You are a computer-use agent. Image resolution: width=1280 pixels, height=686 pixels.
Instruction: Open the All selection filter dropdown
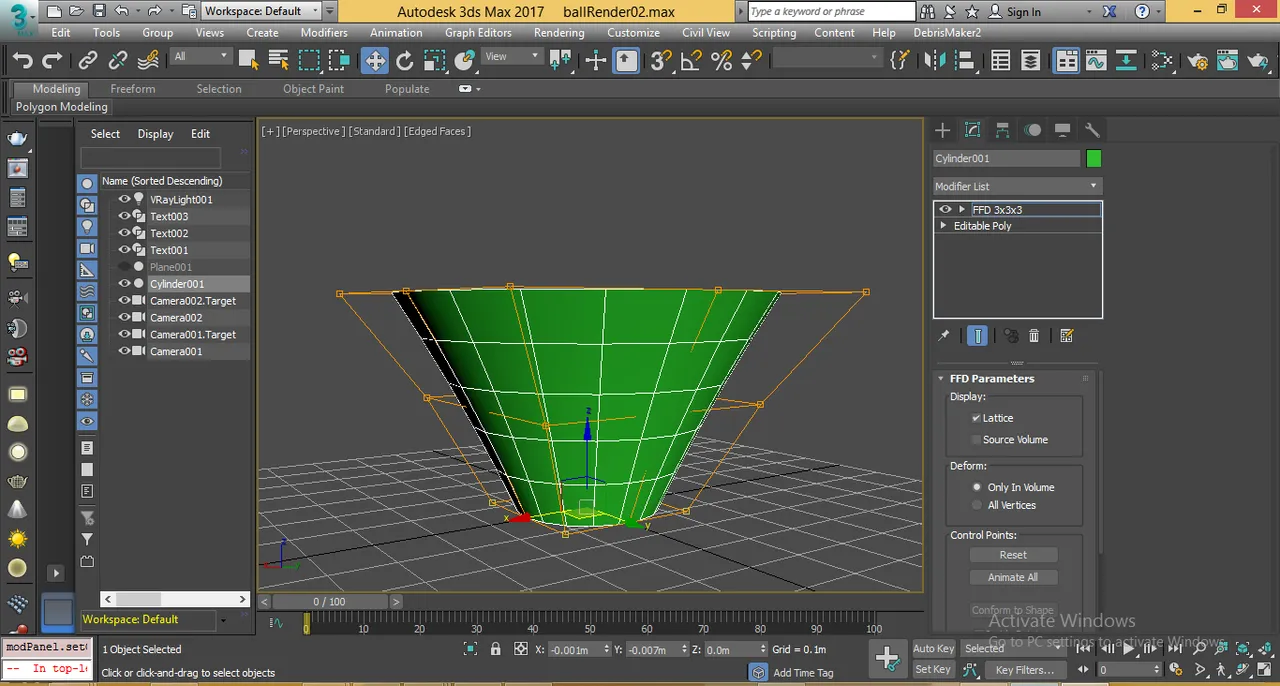tap(201, 57)
